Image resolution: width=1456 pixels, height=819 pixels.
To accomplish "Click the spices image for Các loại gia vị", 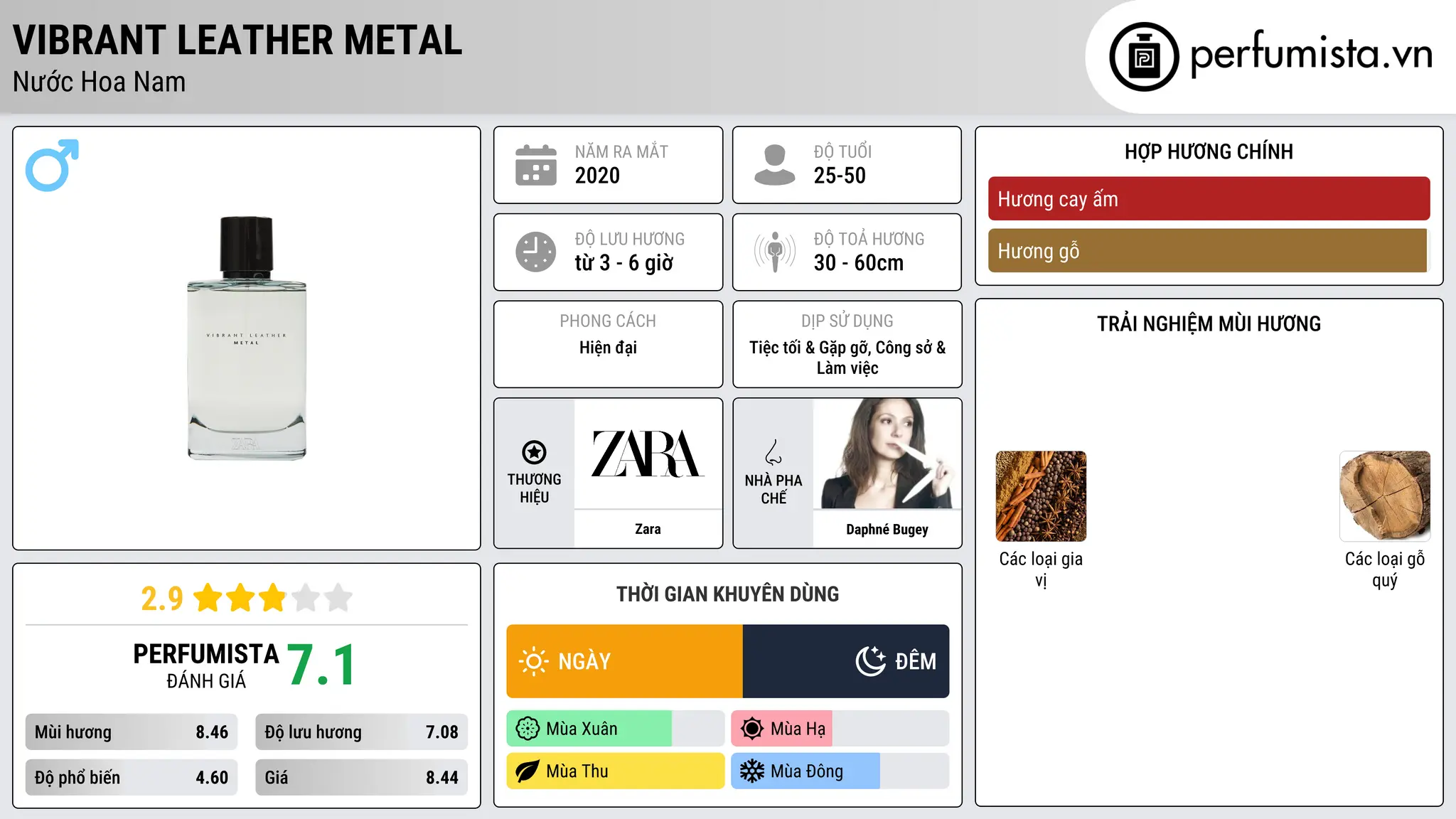I will click(1041, 496).
